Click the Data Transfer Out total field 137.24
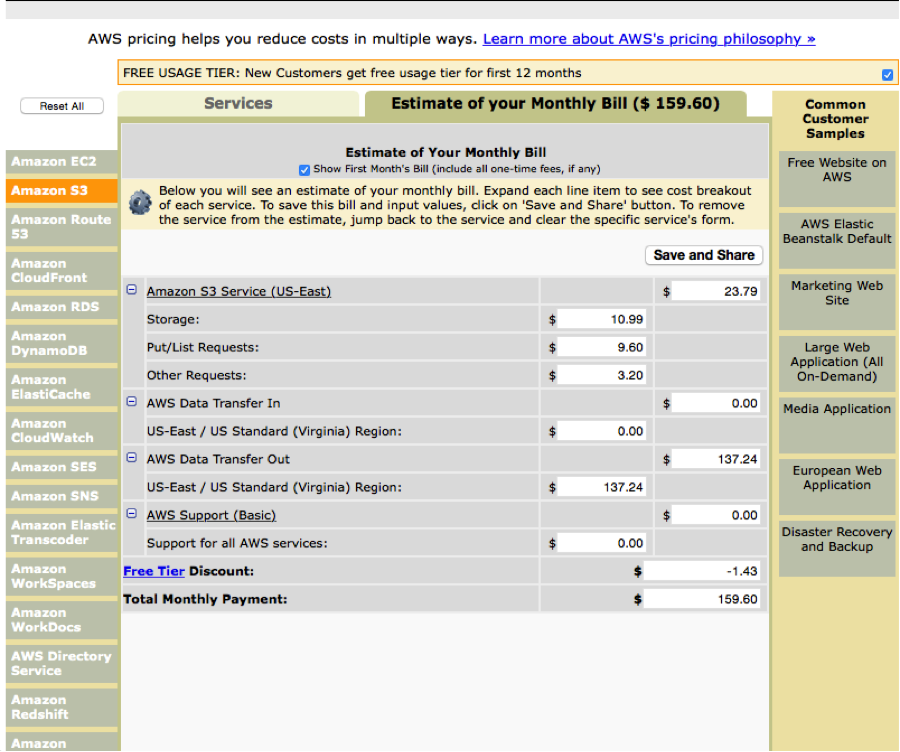 (716, 459)
